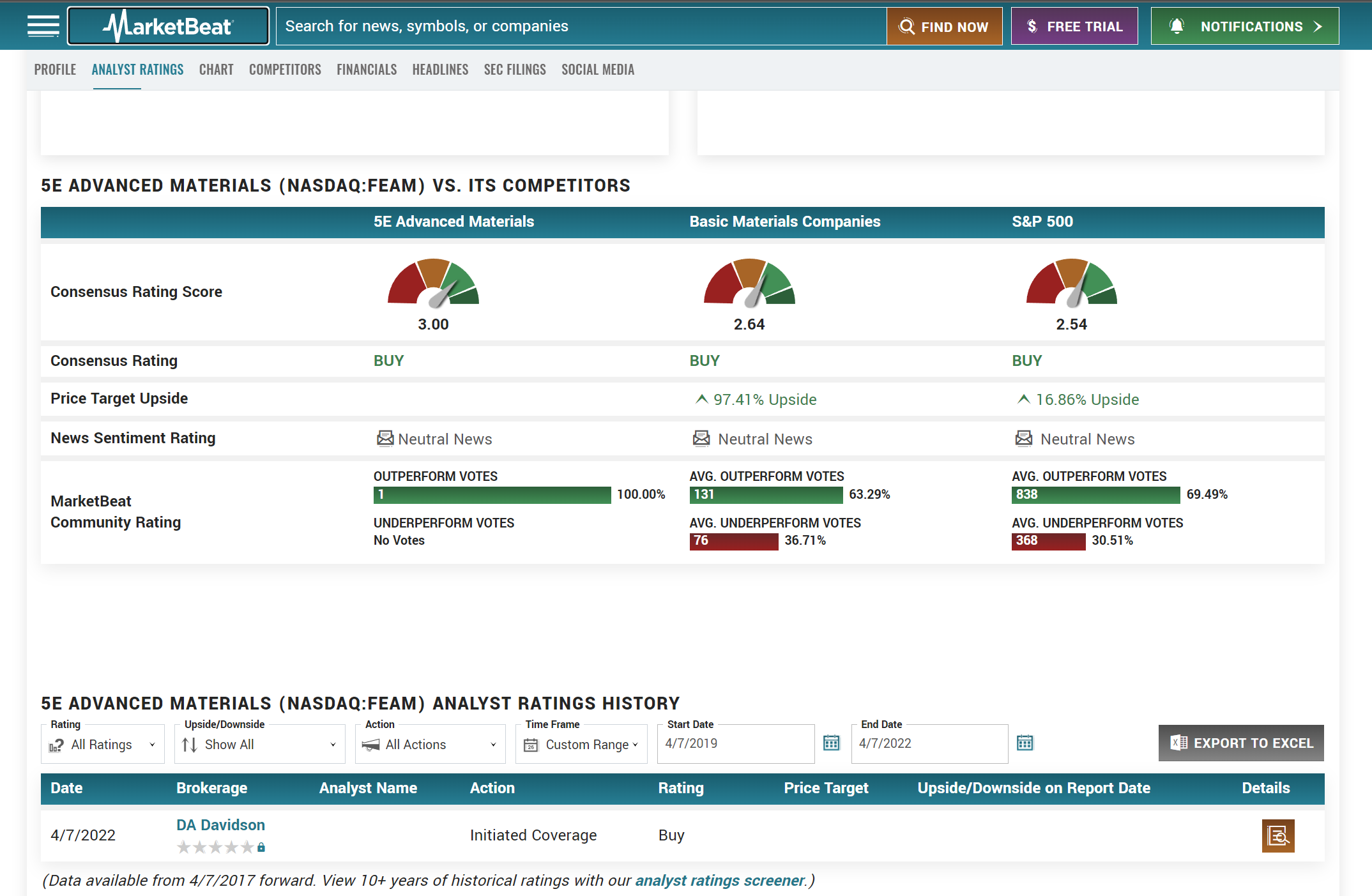Click the Show All up-down arrows icon
1372x896 pixels.
coord(189,745)
